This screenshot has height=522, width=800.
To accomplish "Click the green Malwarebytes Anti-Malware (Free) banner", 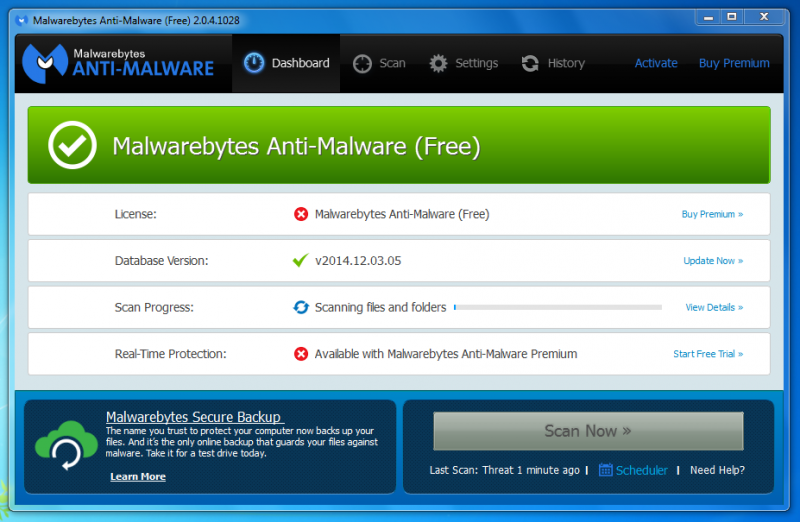I will [399, 145].
